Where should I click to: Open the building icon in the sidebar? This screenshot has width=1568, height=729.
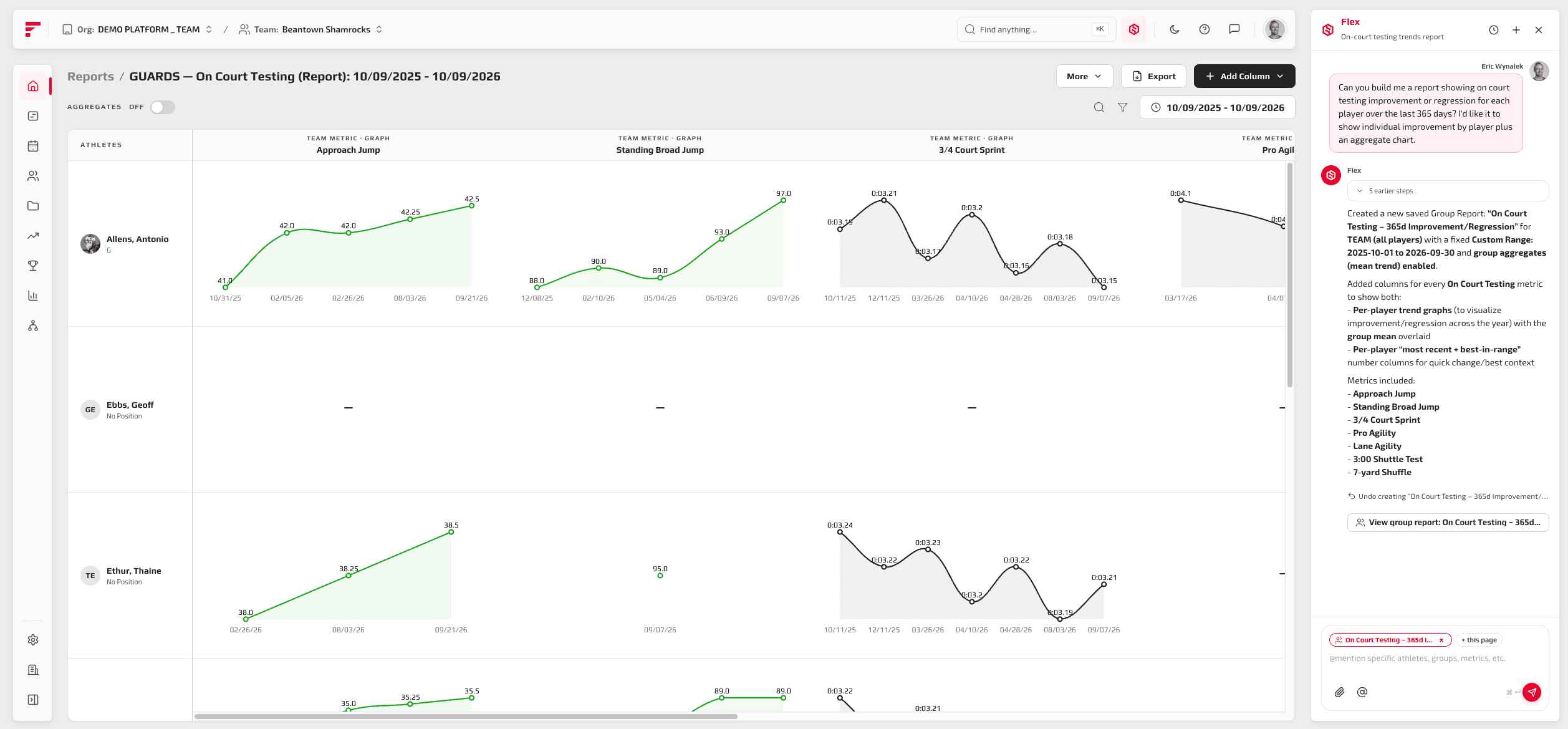point(33,670)
